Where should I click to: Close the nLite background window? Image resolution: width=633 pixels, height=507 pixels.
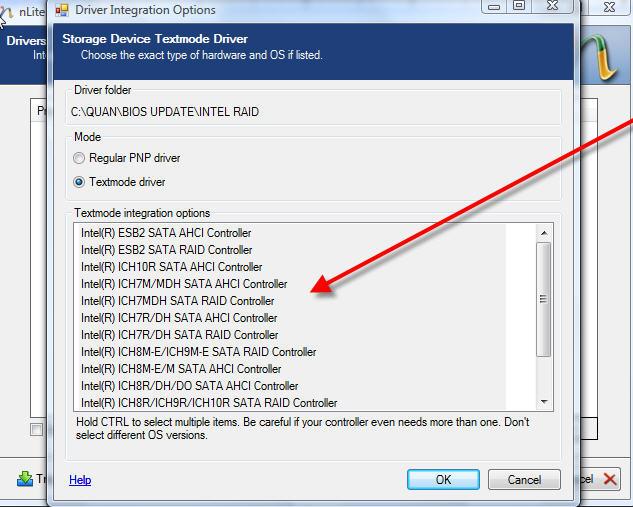609,7
